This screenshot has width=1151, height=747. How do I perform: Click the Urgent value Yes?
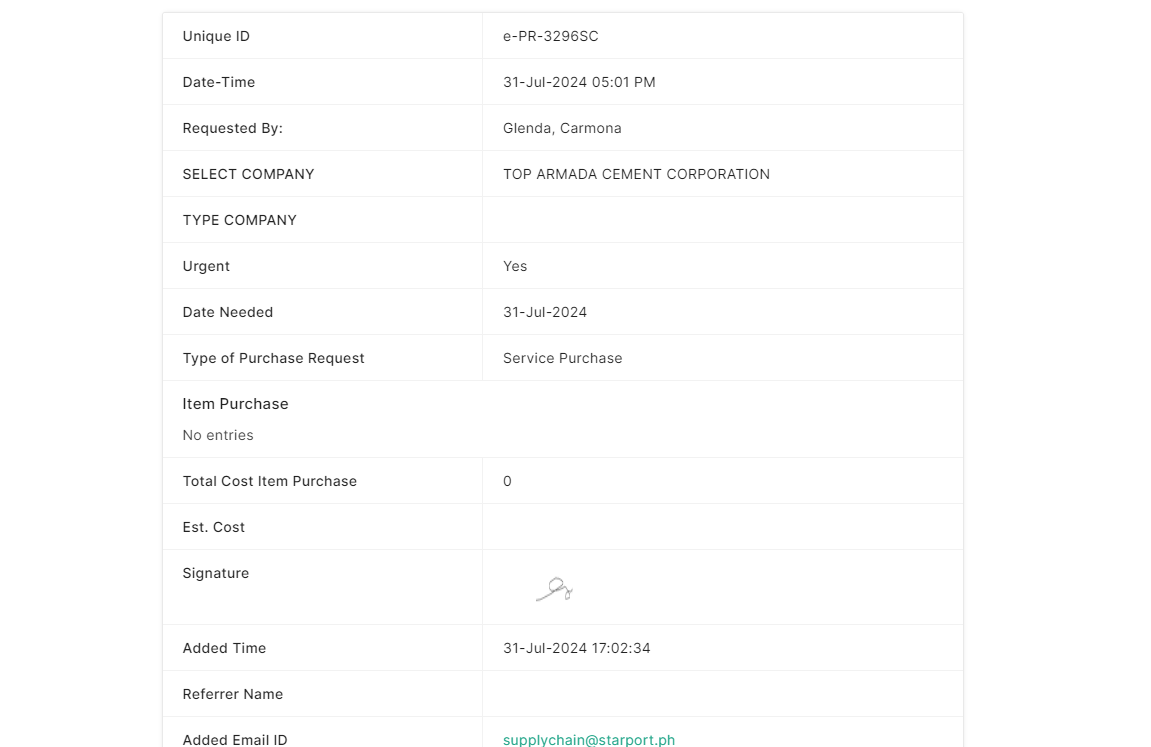coord(515,266)
